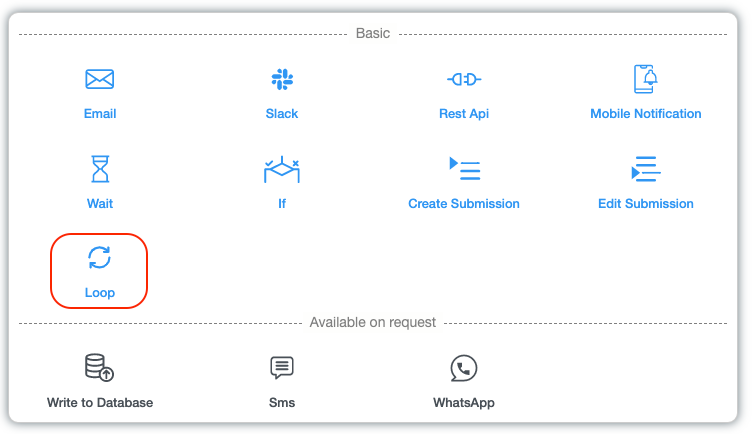The height and width of the screenshot is (434, 752).
Task: Select the Edit Submission list icon
Action: coord(645,169)
